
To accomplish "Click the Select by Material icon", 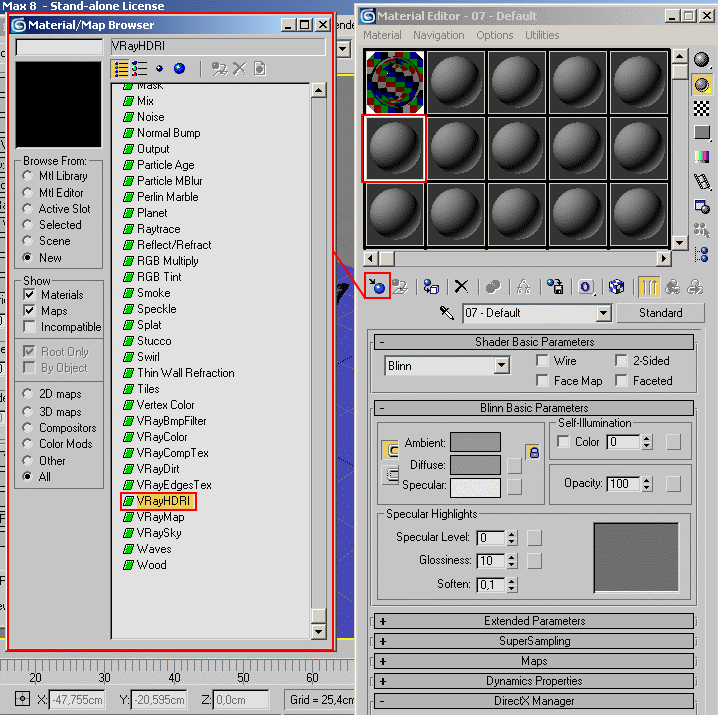I will [x=702, y=230].
